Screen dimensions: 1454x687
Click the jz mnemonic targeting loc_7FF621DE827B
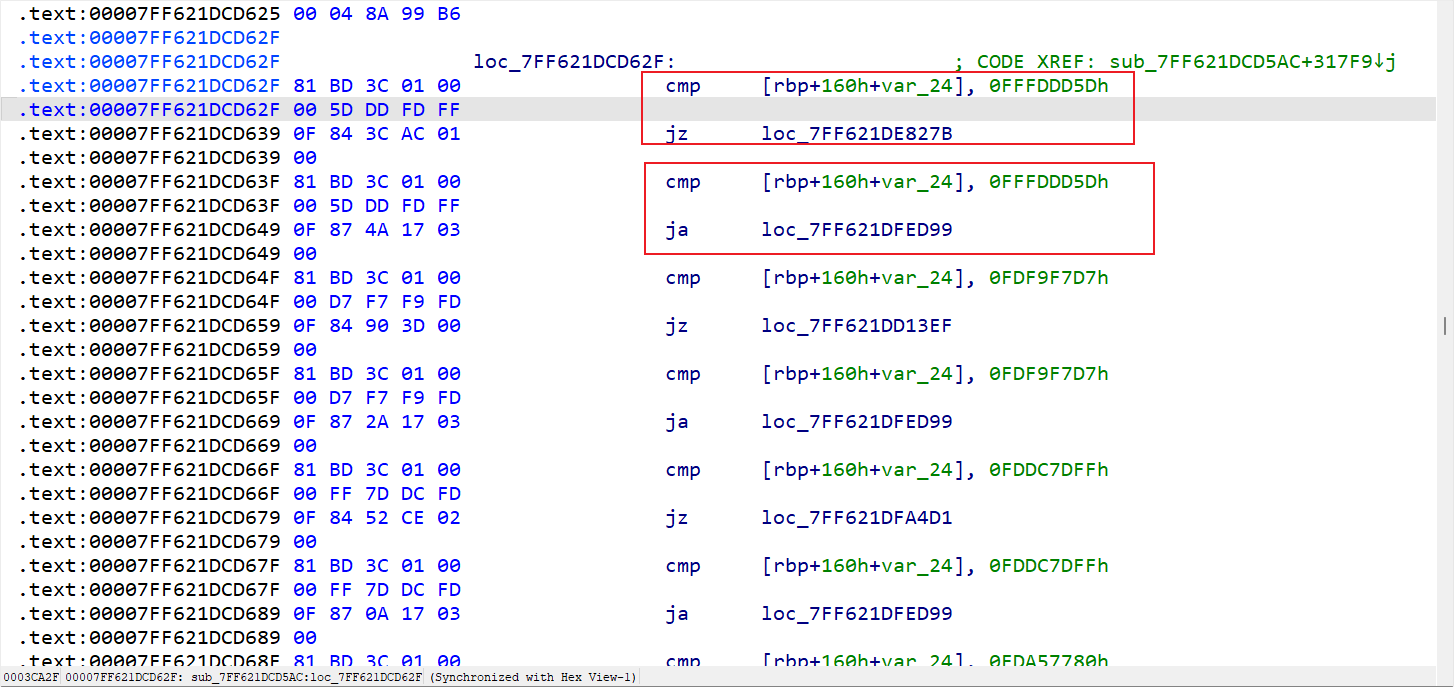coord(677,134)
